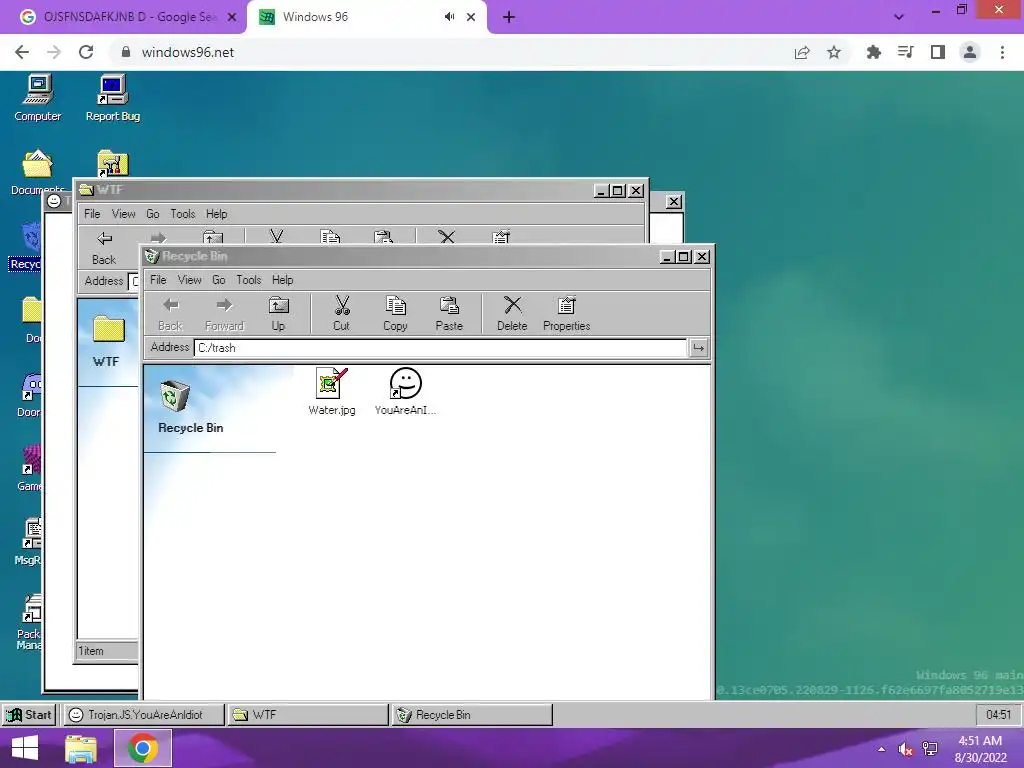Viewport: 1024px width, 768px height.
Task: Open File menu in Recycle Bin
Action: (x=158, y=280)
